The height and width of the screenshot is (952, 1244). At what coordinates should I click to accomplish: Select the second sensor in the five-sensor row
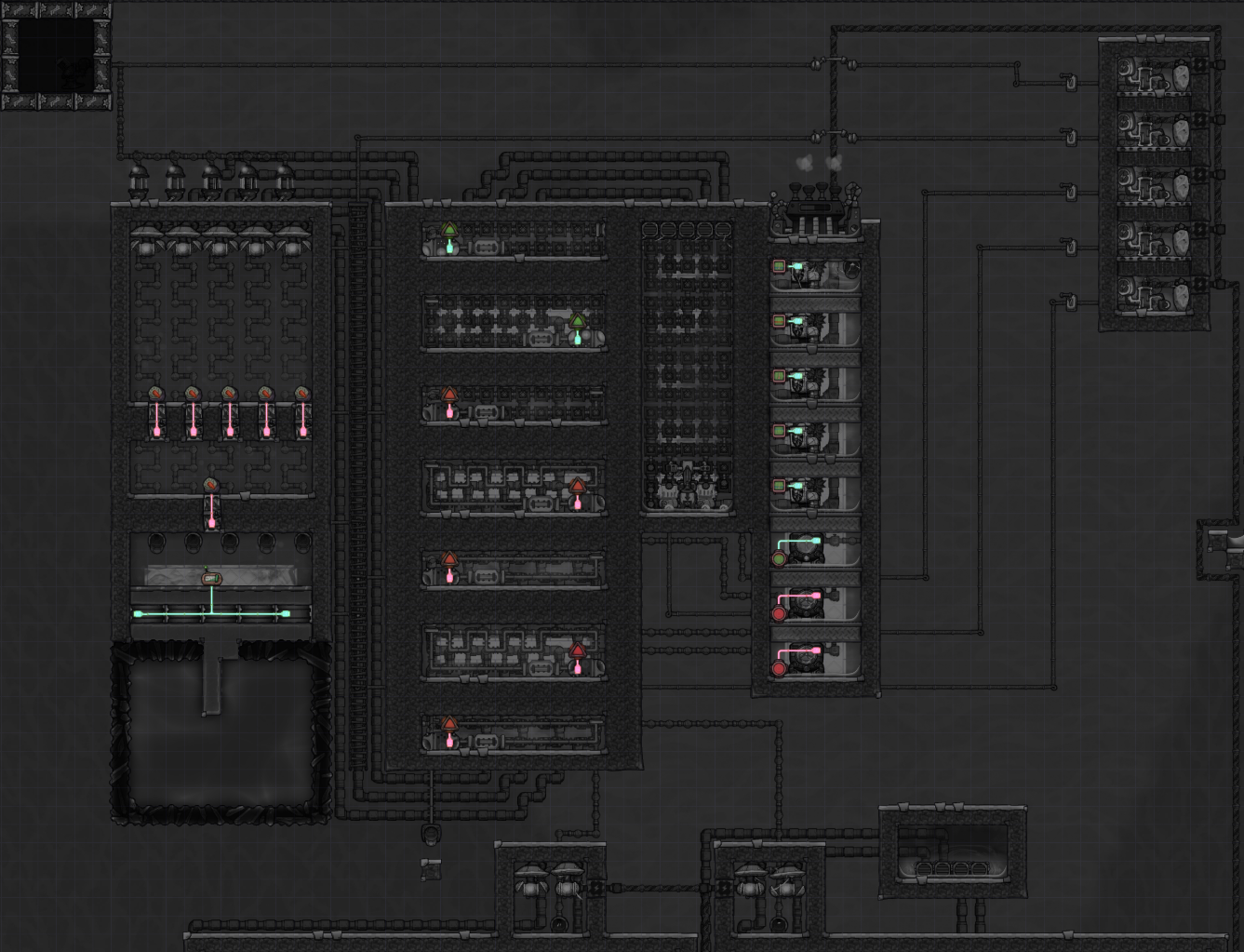click(193, 394)
